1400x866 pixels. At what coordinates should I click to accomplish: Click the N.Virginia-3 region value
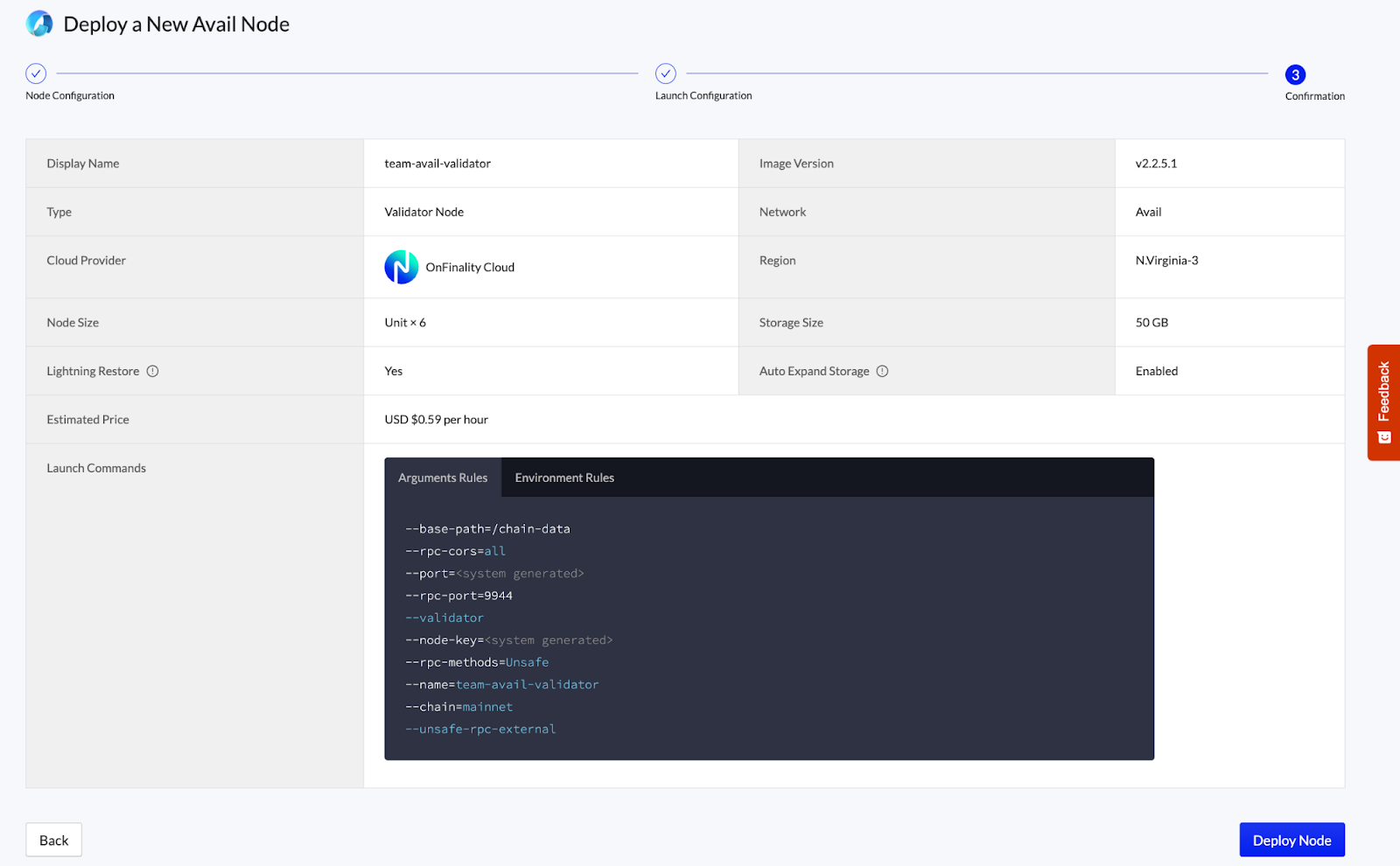tap(1166, 261)
